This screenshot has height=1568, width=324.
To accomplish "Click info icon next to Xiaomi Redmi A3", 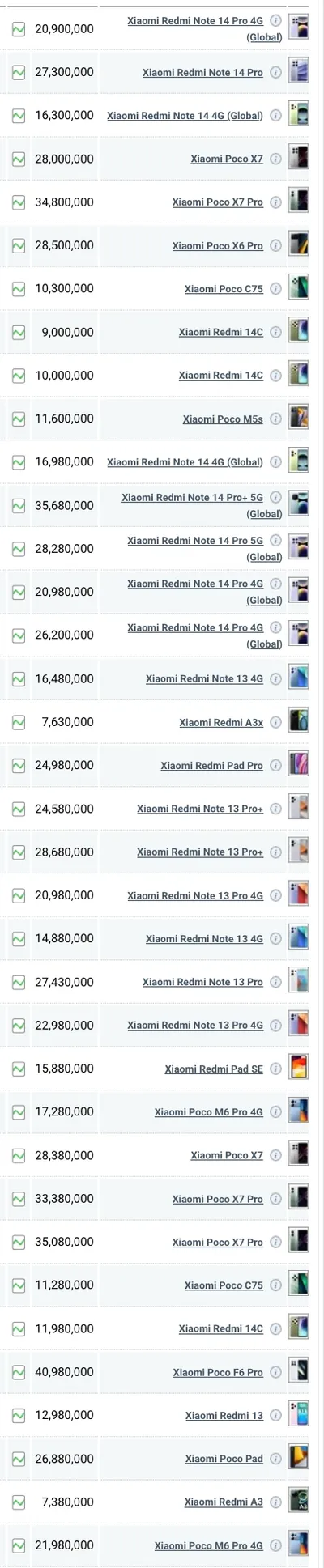I will (x=275, y=1502).
